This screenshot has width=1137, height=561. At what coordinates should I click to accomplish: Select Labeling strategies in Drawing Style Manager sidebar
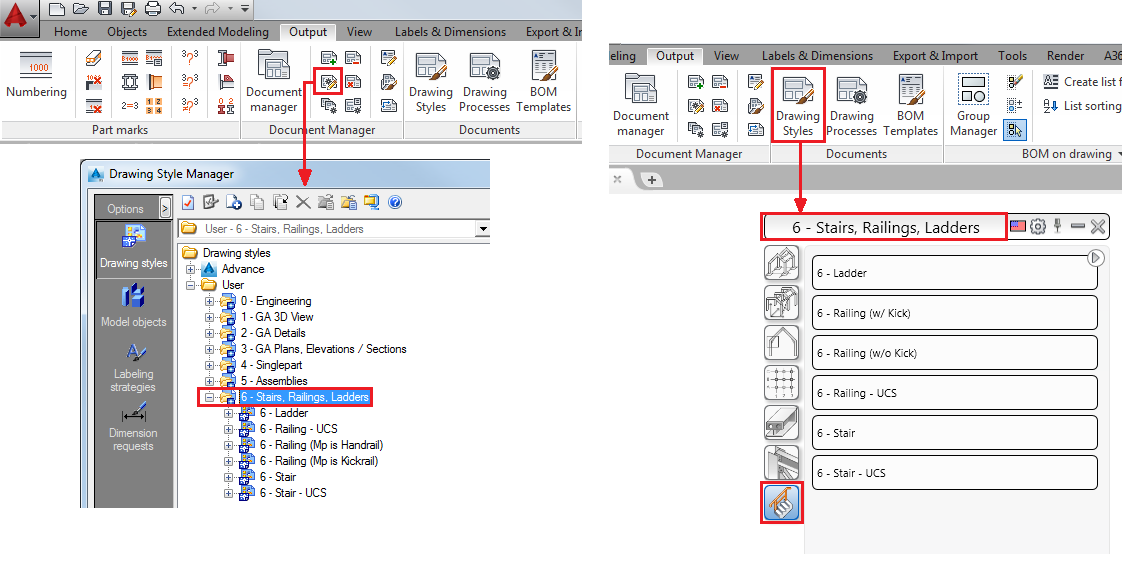pos(133,367)
